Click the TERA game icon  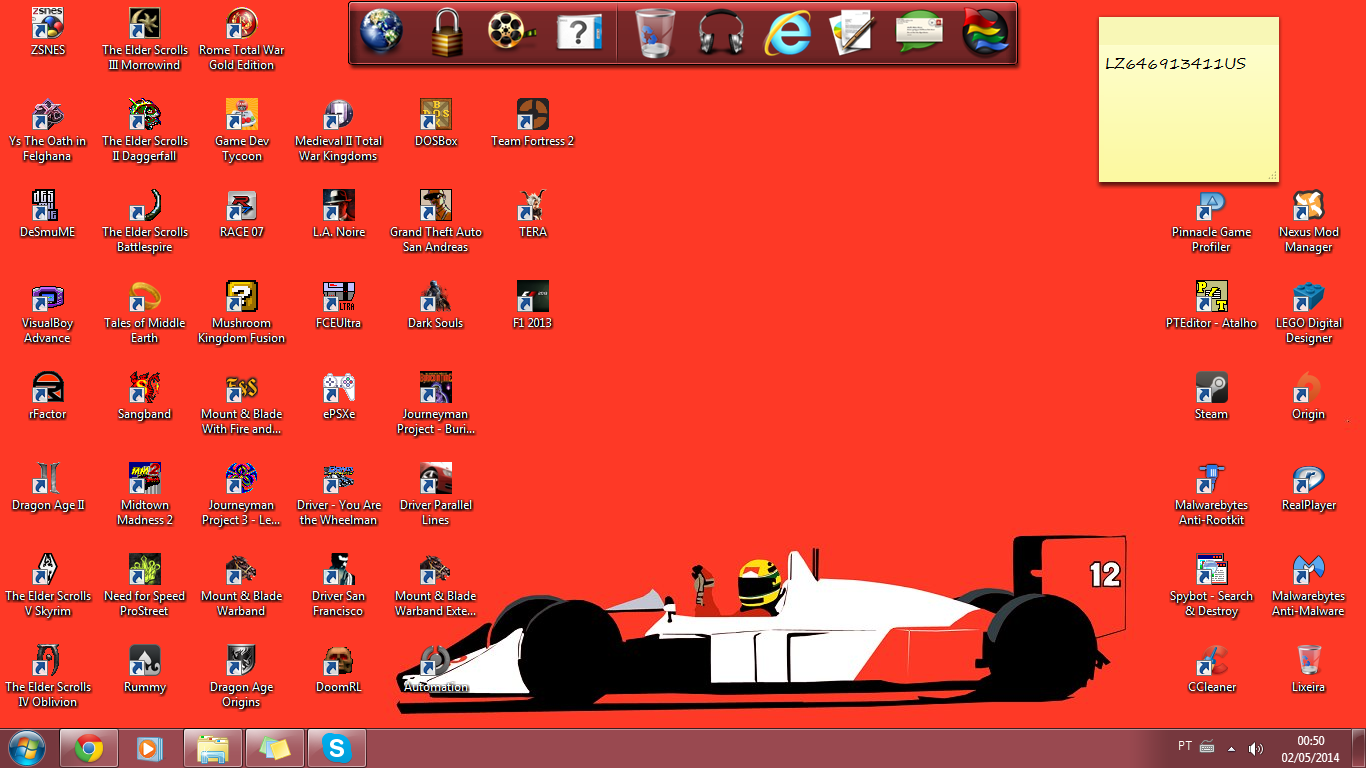point(533,205)
